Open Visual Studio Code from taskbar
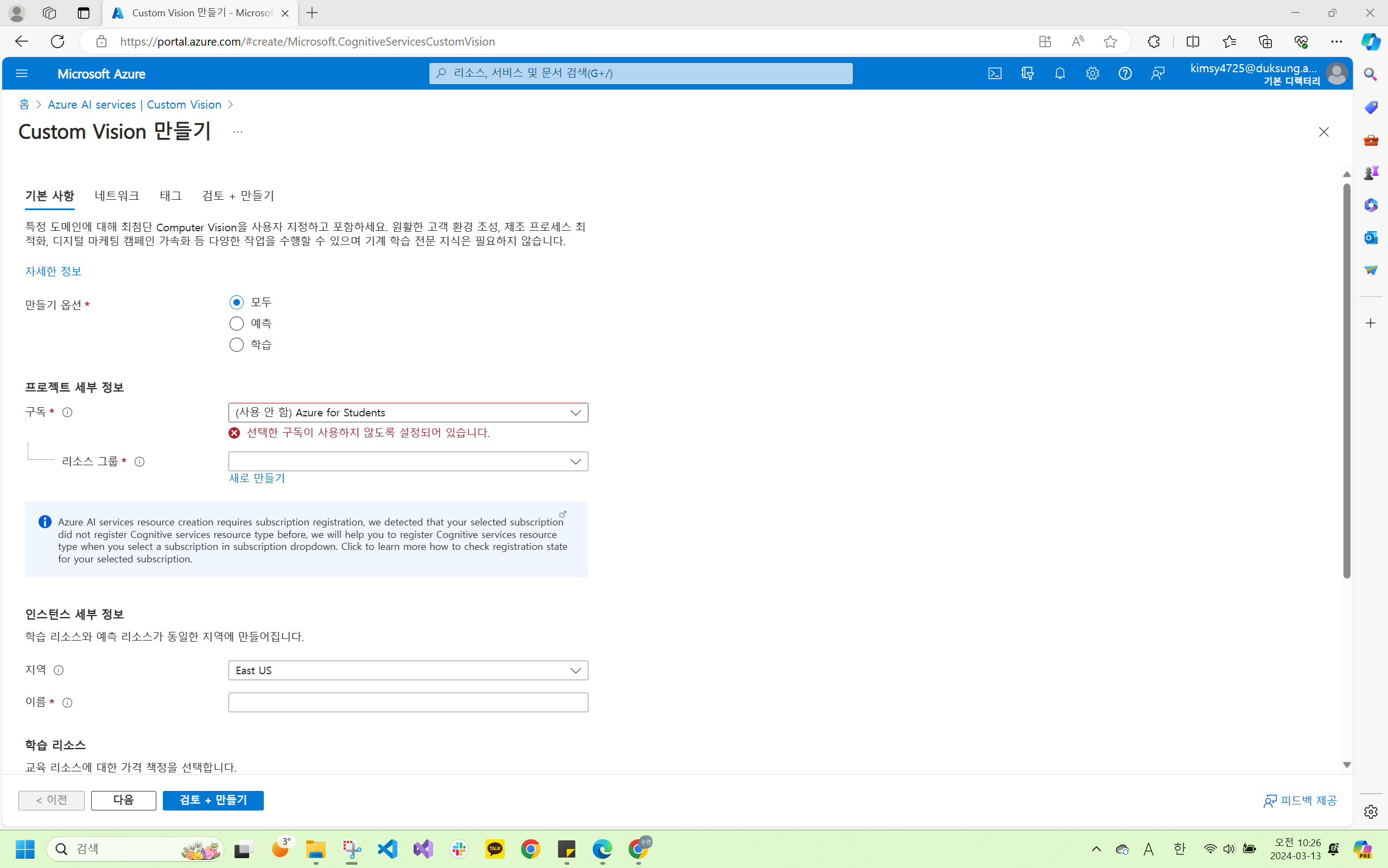The width and height of the screenshot is (1388, 868). pos(388,849)
